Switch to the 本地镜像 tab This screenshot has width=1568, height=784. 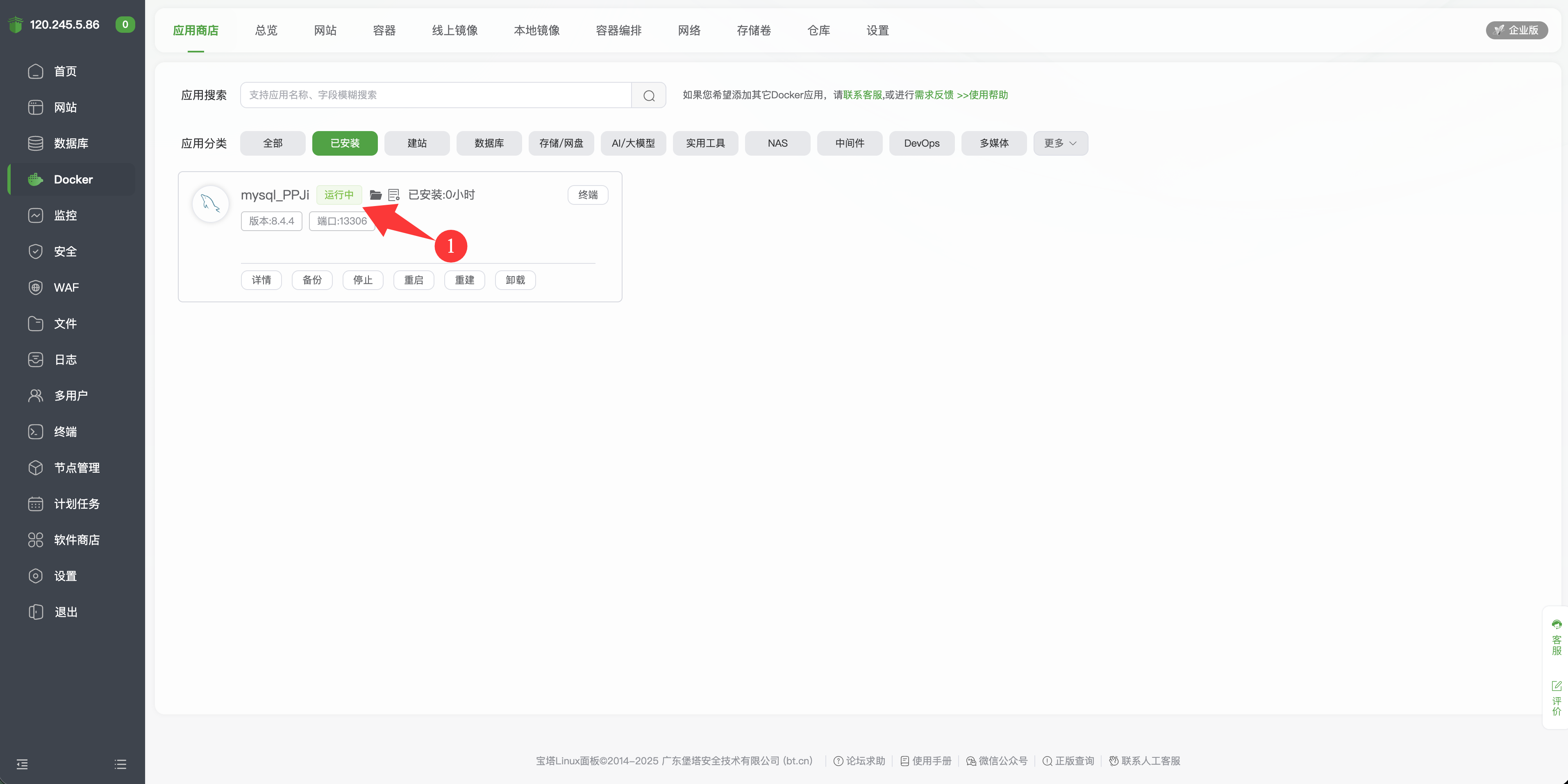tap(536, 30)
